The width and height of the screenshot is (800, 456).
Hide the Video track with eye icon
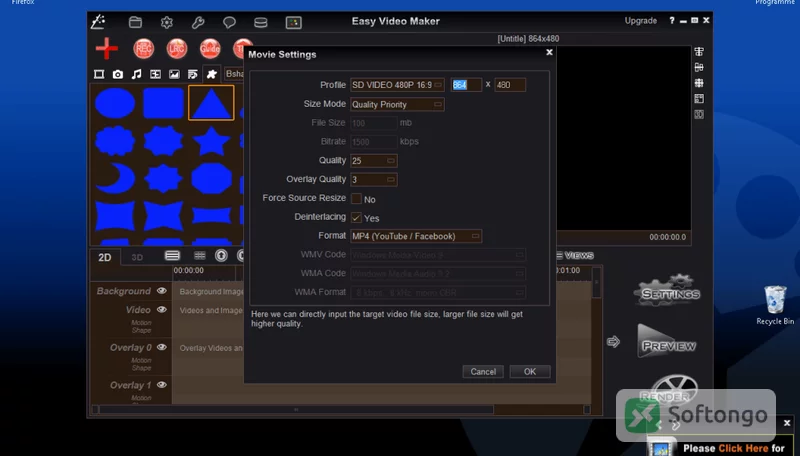[x=162, y=310]
